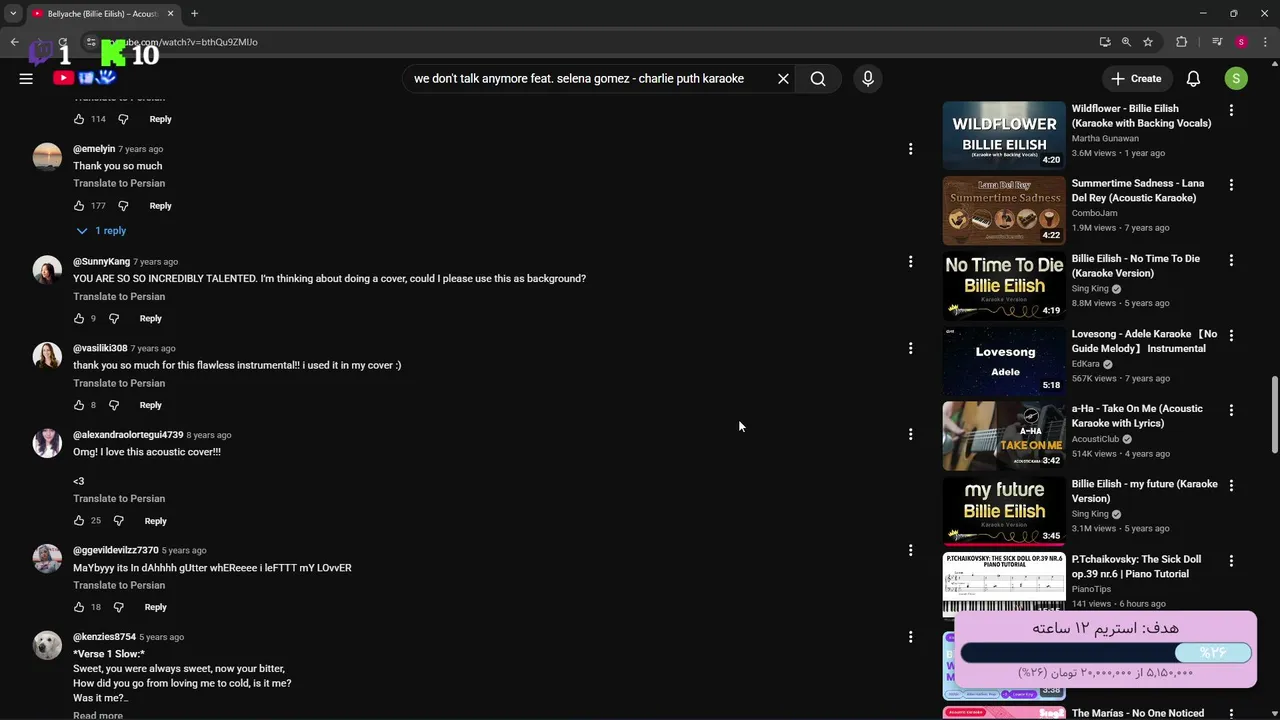Open the options menu on @kenzies8754's comment
1280x720 pixels.
pos(910,637)
